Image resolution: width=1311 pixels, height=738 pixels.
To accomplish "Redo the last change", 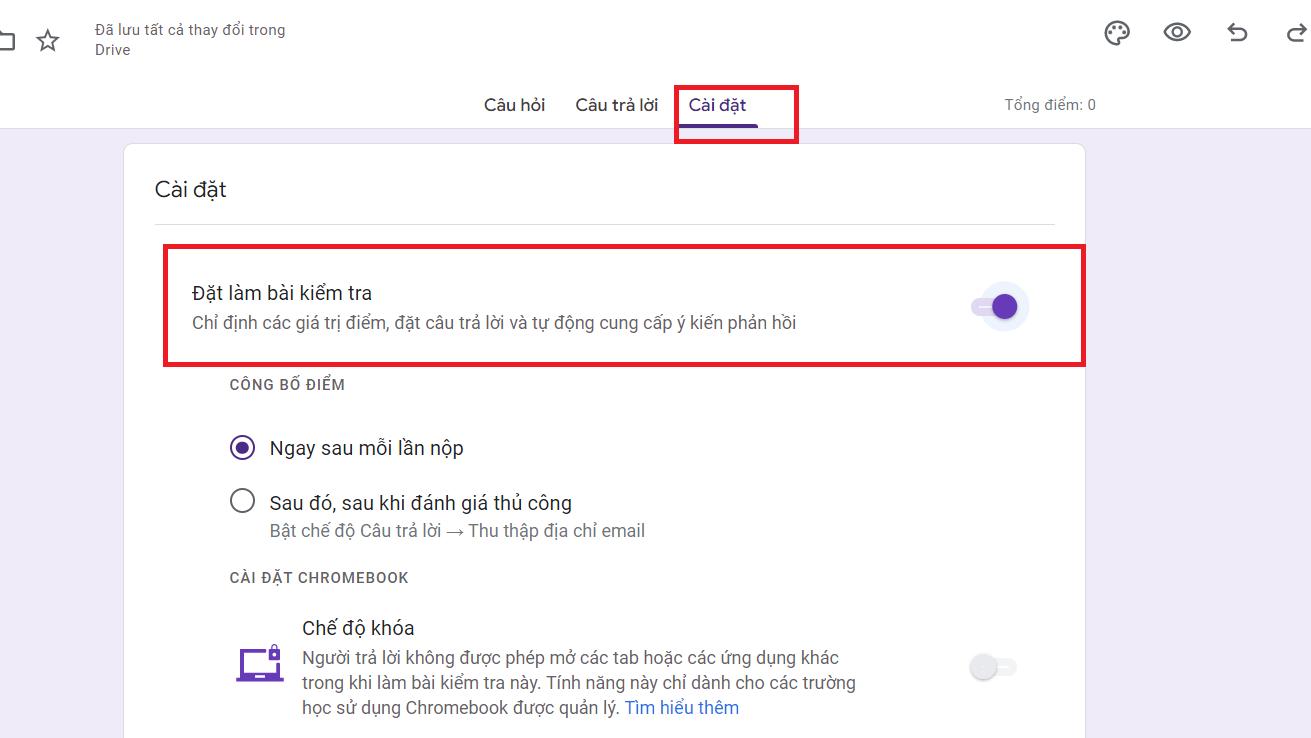I will 1296,33.
